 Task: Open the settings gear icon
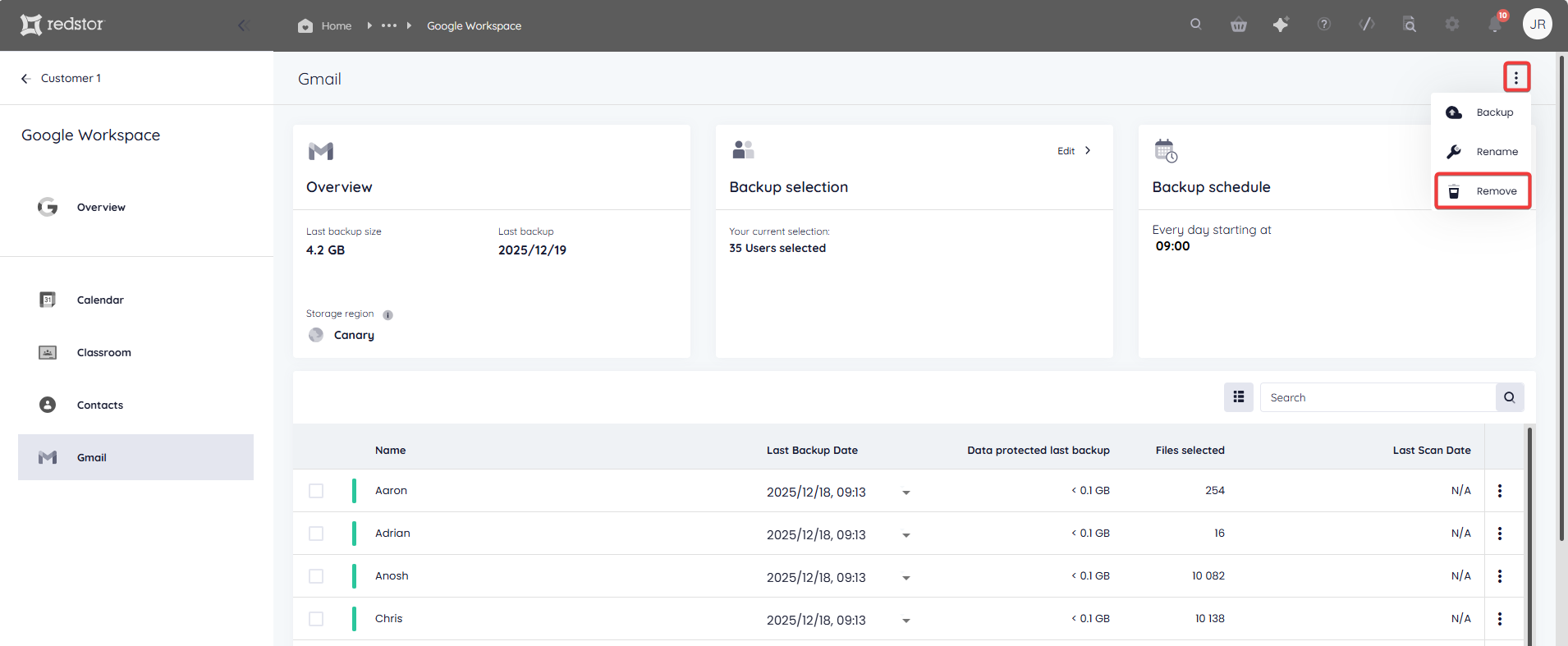(1451, 25)
